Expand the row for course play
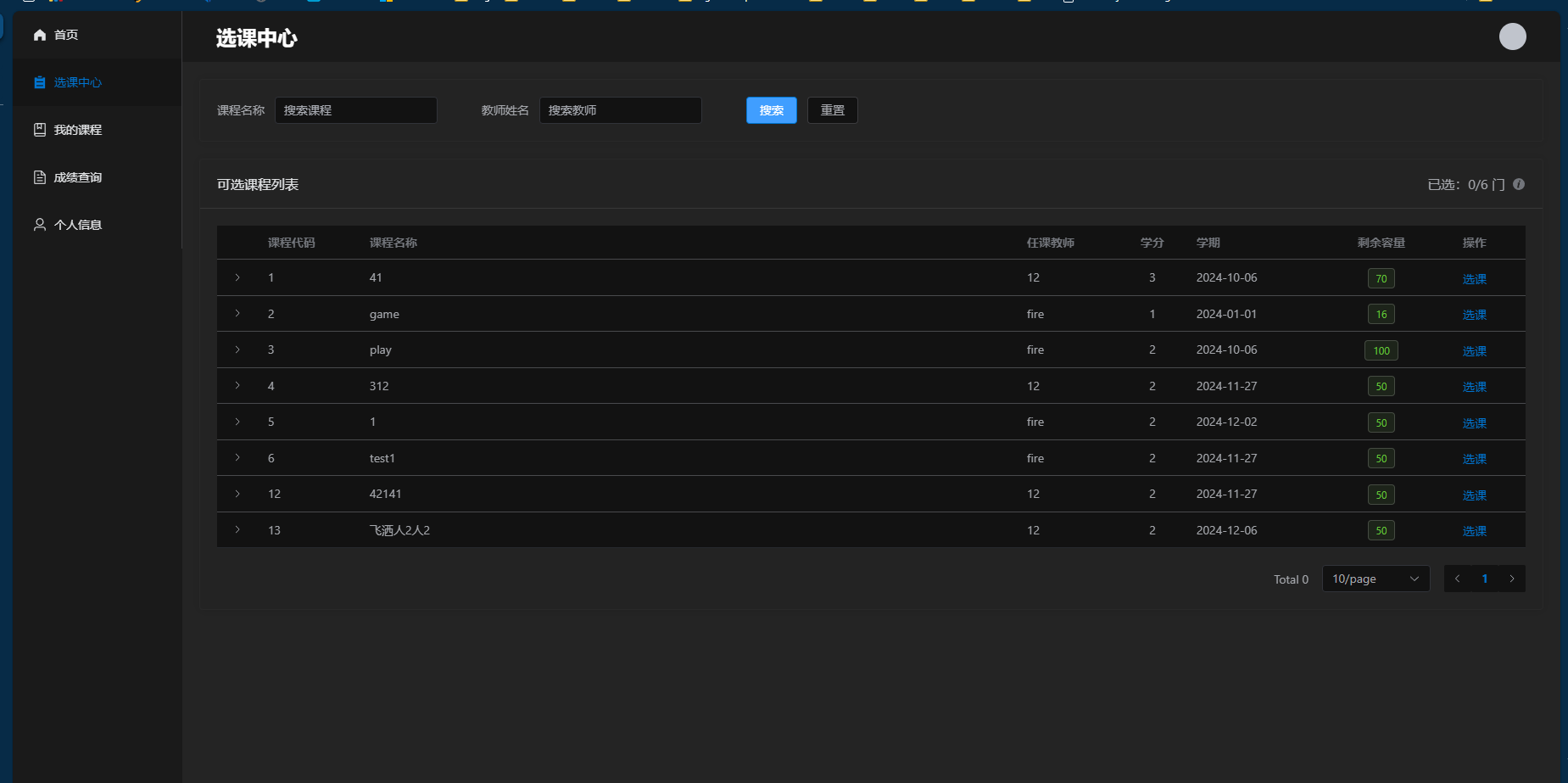Viewport: 1568px width, 783px height. pos(237,350)
